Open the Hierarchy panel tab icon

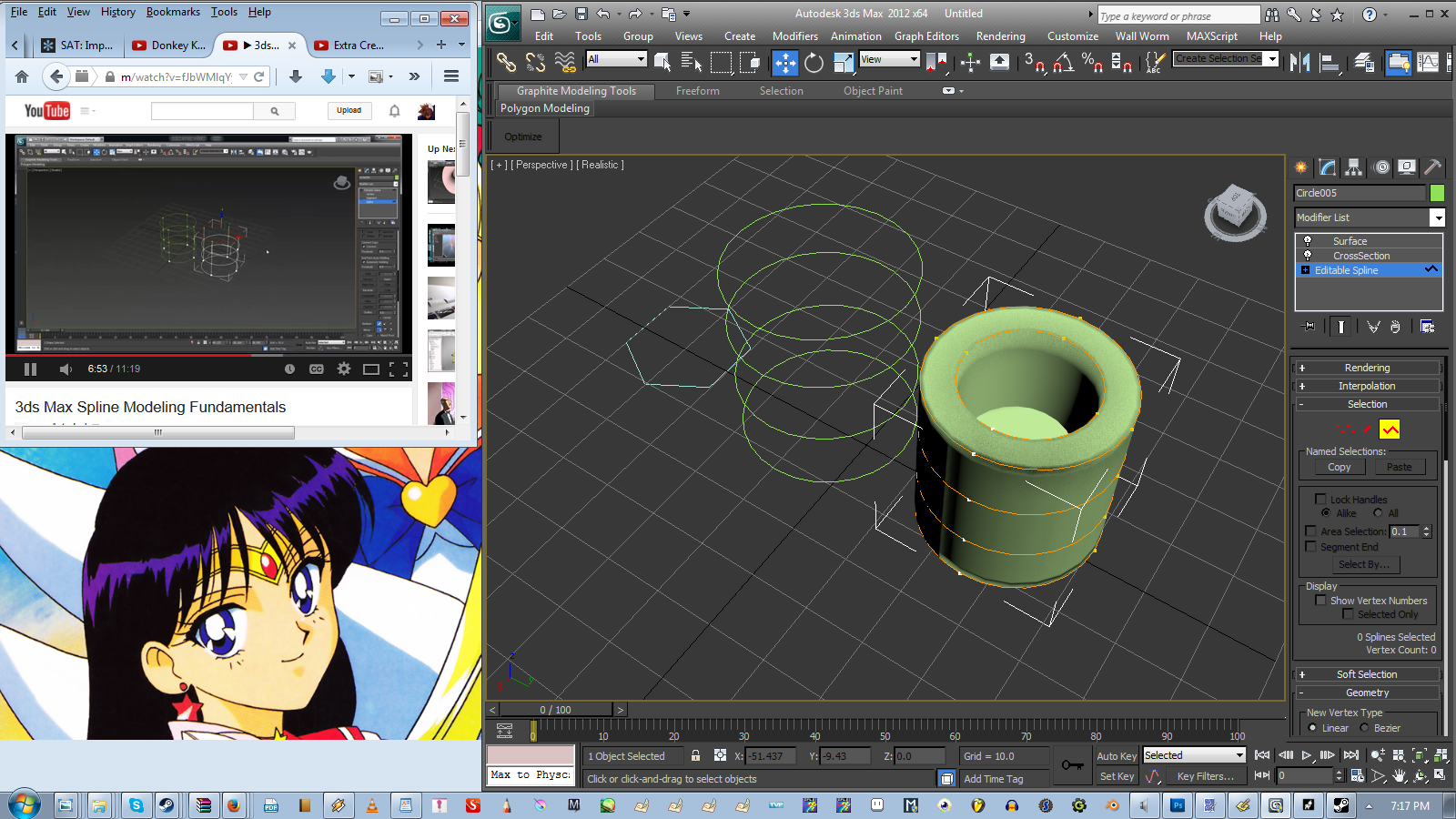click(1354, 167)
